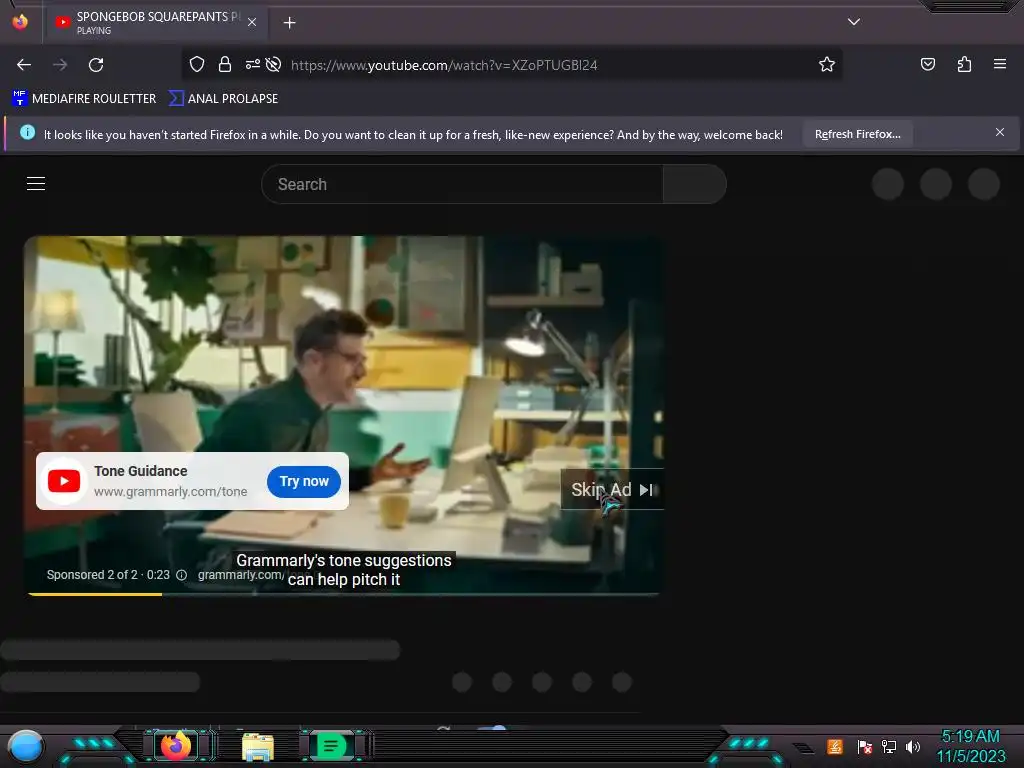Go back with the browser back arrow
The width and height of the screenshot is (1024, 768).
(24, 65)
